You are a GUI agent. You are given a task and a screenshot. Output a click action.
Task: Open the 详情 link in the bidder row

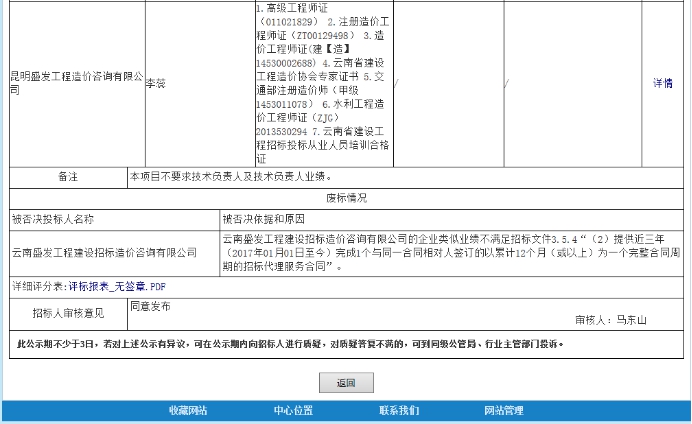662,83
